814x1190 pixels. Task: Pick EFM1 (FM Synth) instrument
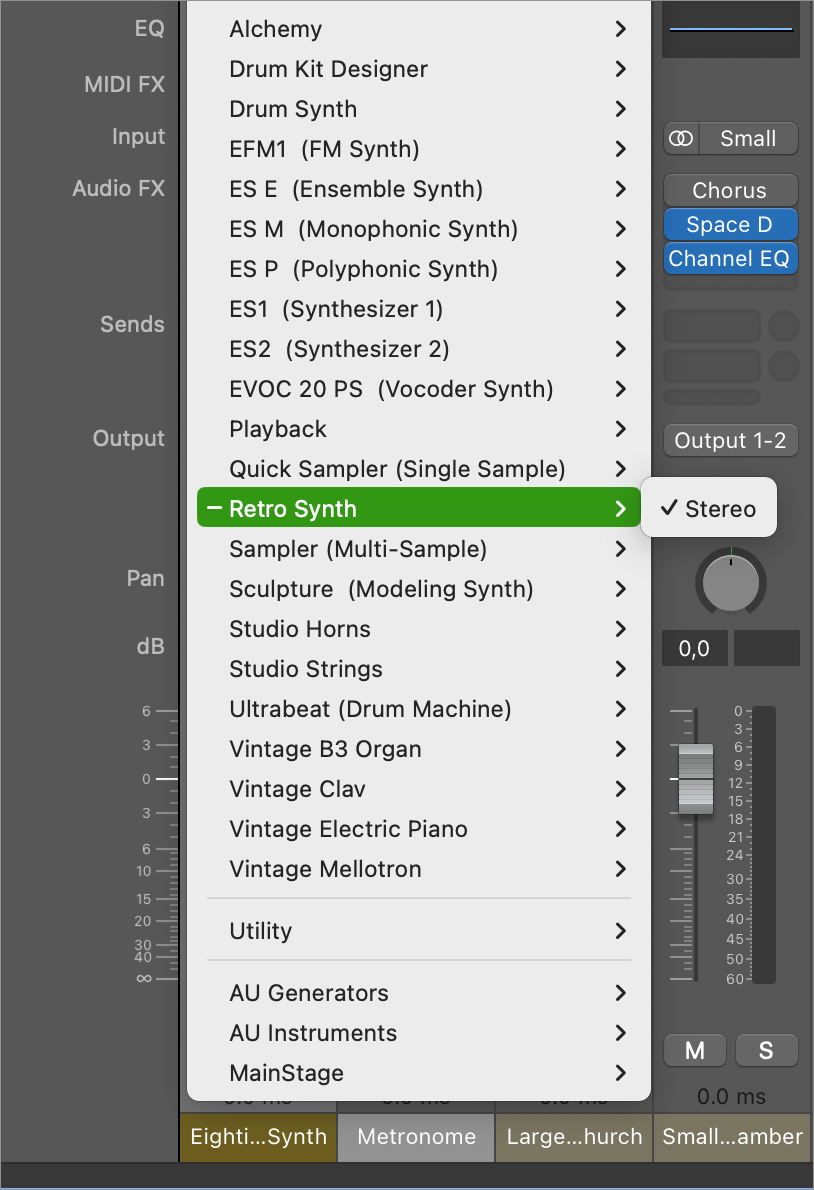tap(419, 149)
